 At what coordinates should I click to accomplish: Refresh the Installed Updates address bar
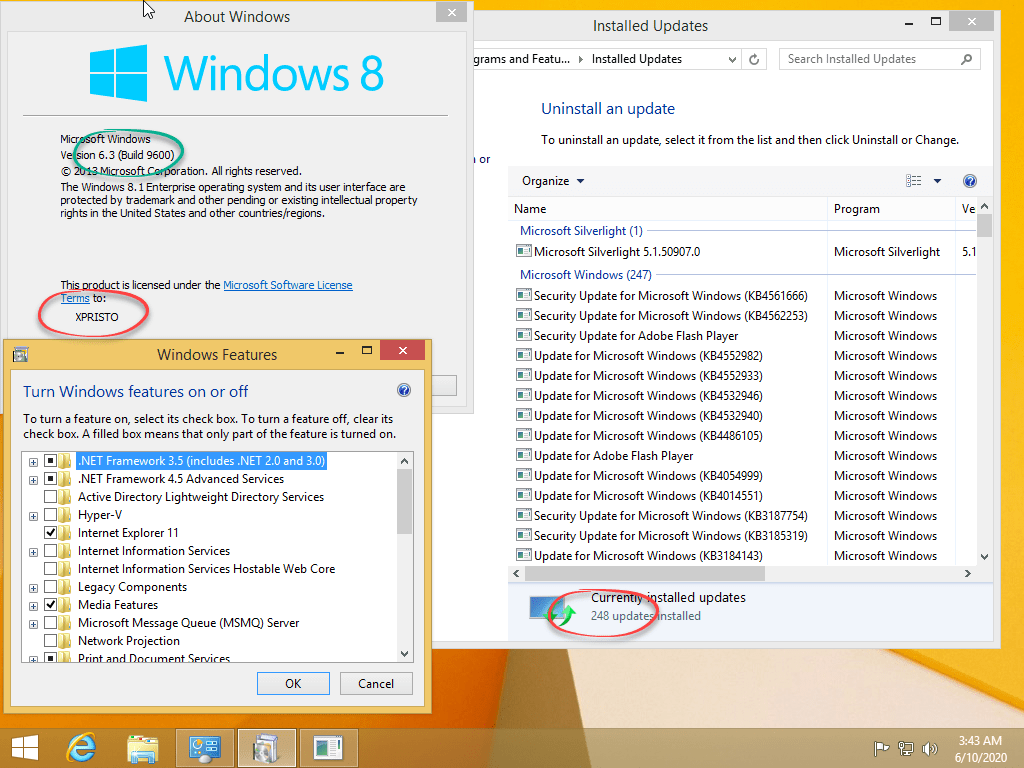pos(754,59)
